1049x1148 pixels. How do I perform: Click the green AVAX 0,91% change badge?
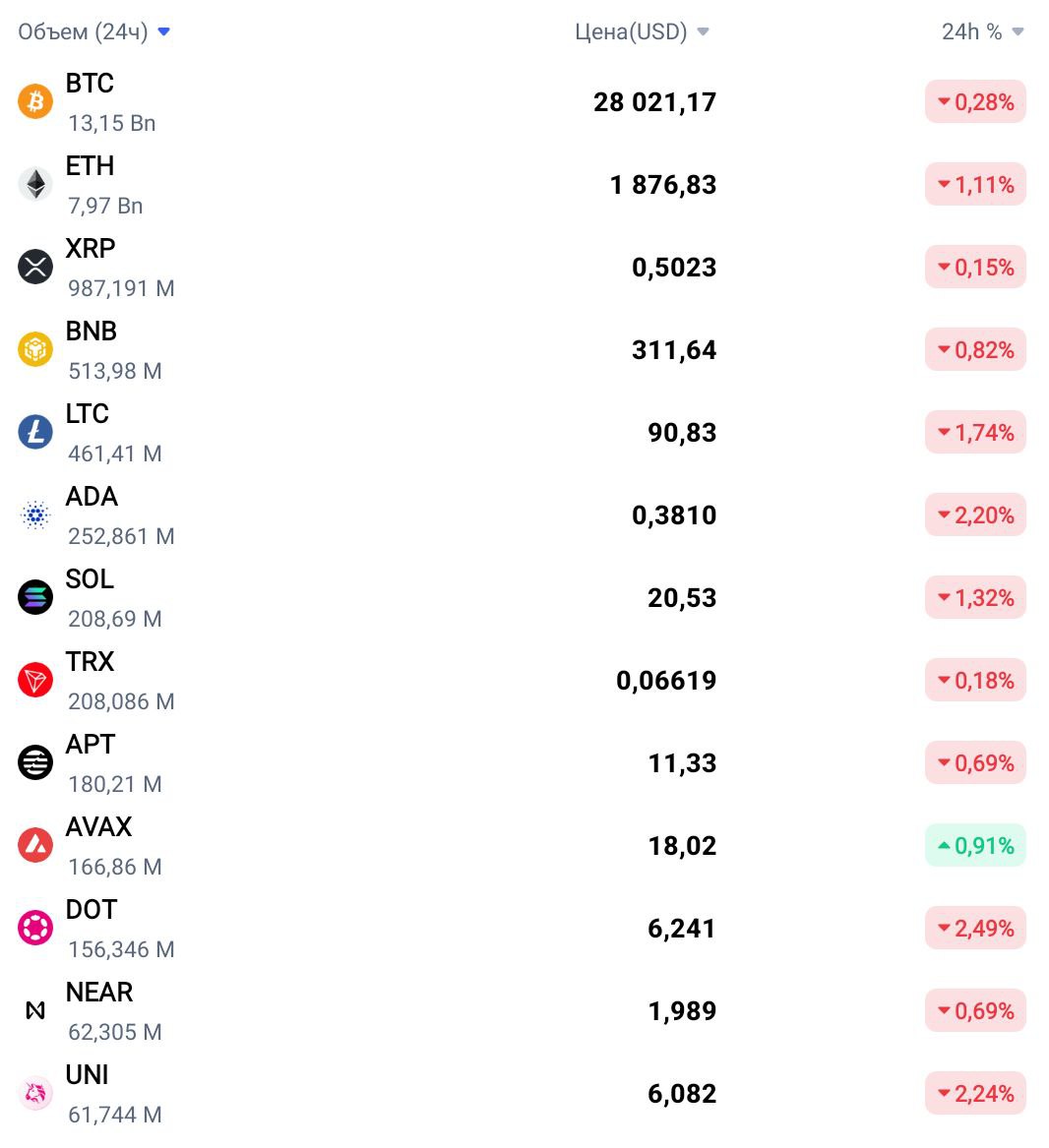click(975, 846)
